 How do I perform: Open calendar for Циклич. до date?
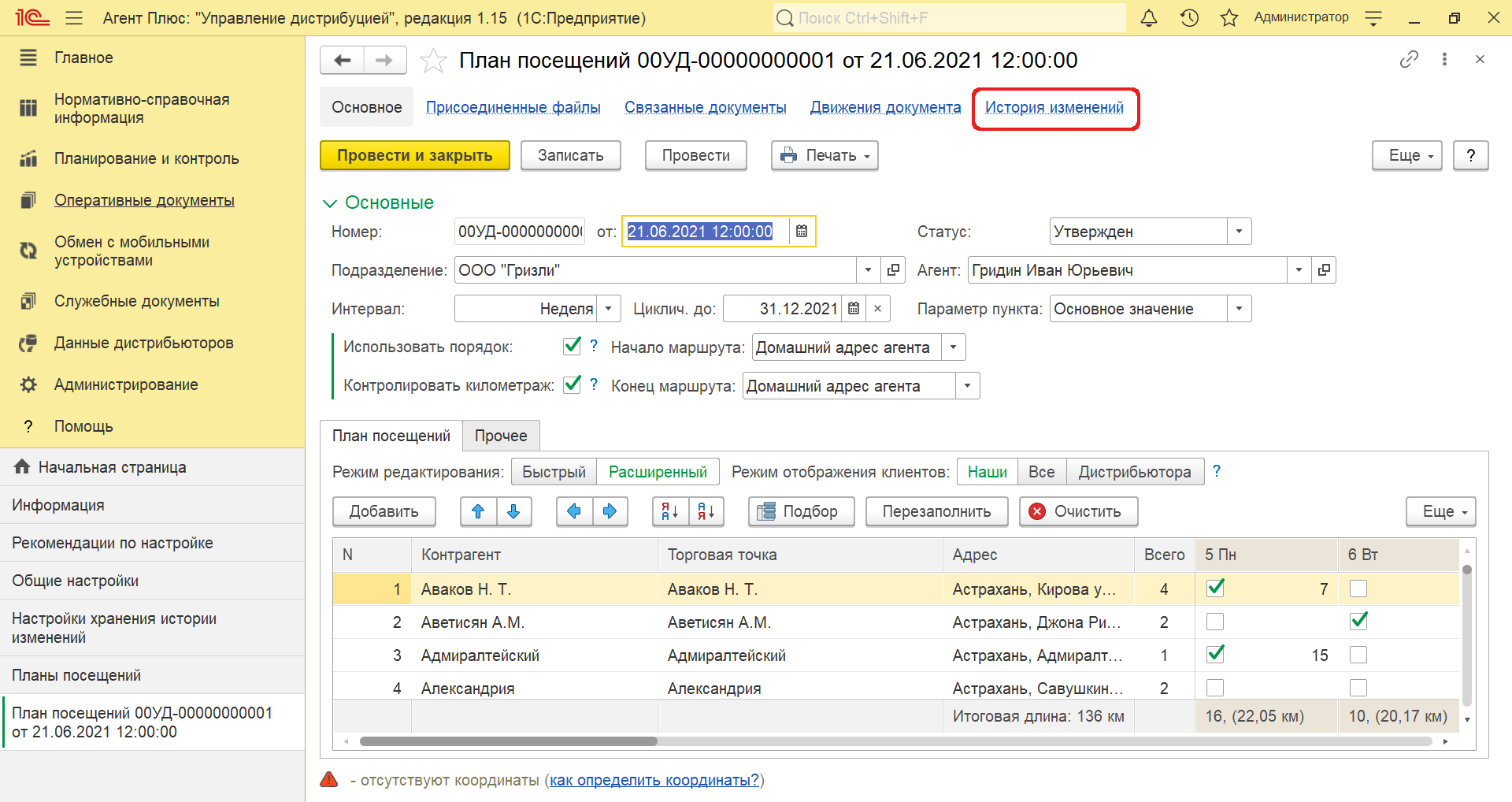854,309
